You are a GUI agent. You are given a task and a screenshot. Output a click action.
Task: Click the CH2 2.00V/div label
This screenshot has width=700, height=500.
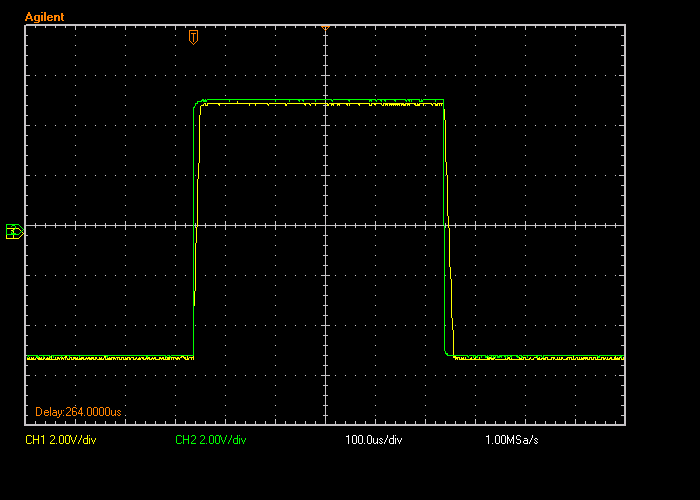[211, 440]
